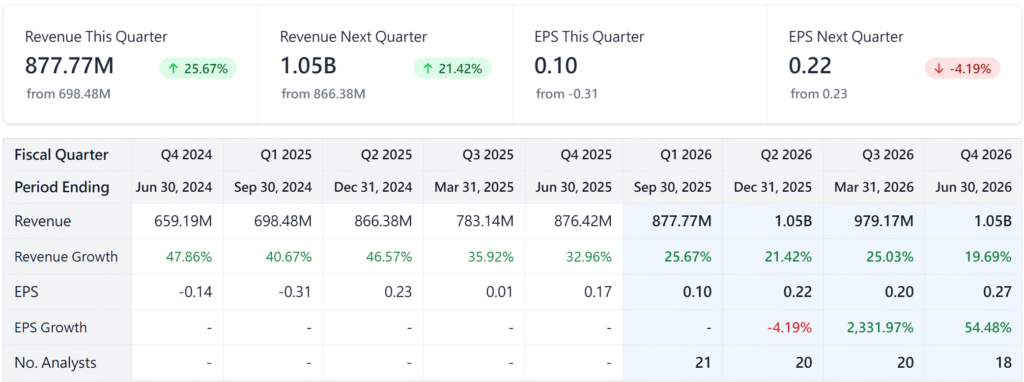Click the green up-arrow 25.67% badge

pyautogui.click(x=198, y=69)
